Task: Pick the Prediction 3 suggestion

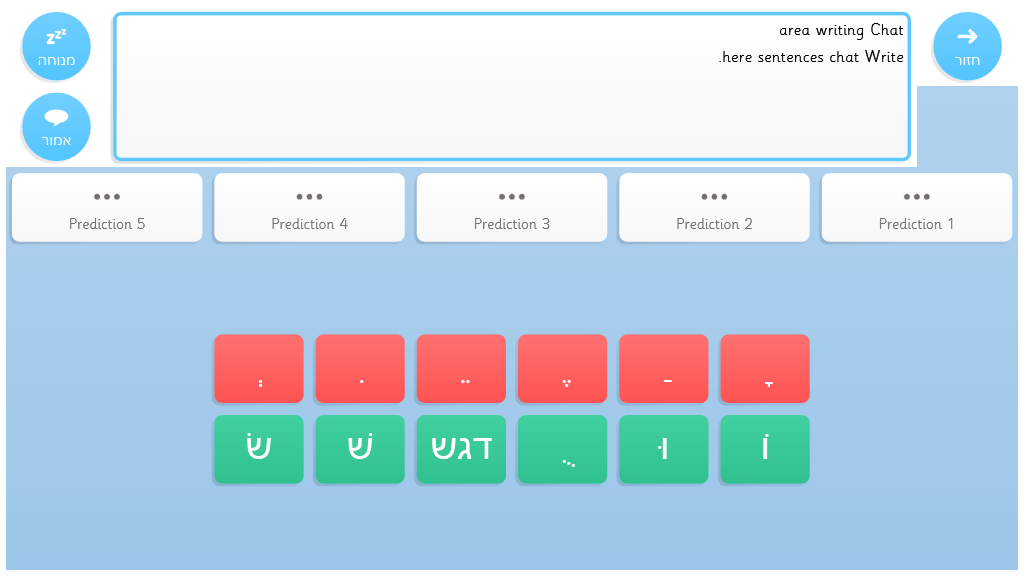Action: click(x=511, y=208)
